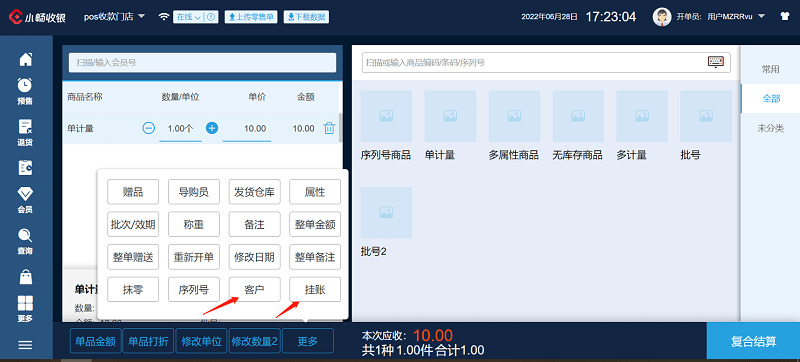This screenshot has width=800, height=362.
Task: Click the order list scrollbar
Action: tap(341, 127)
